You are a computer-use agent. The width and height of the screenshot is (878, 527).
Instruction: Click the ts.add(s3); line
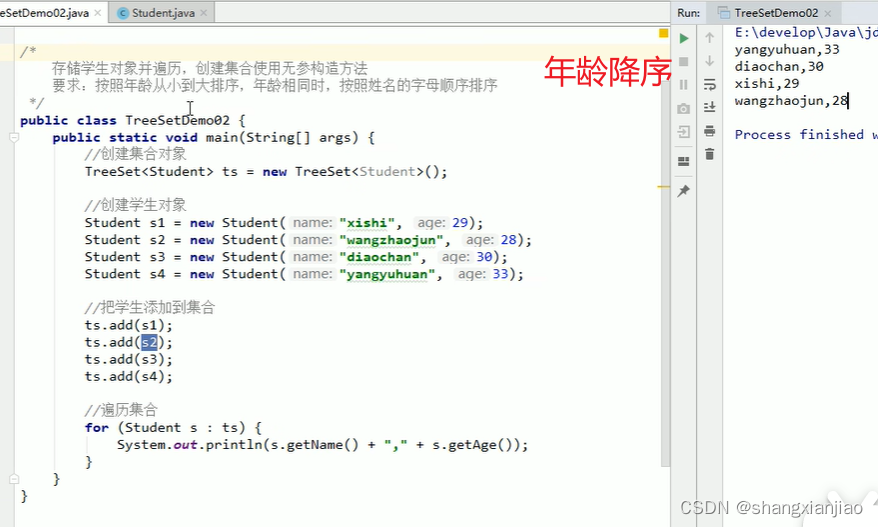click(x=129, y=360)
